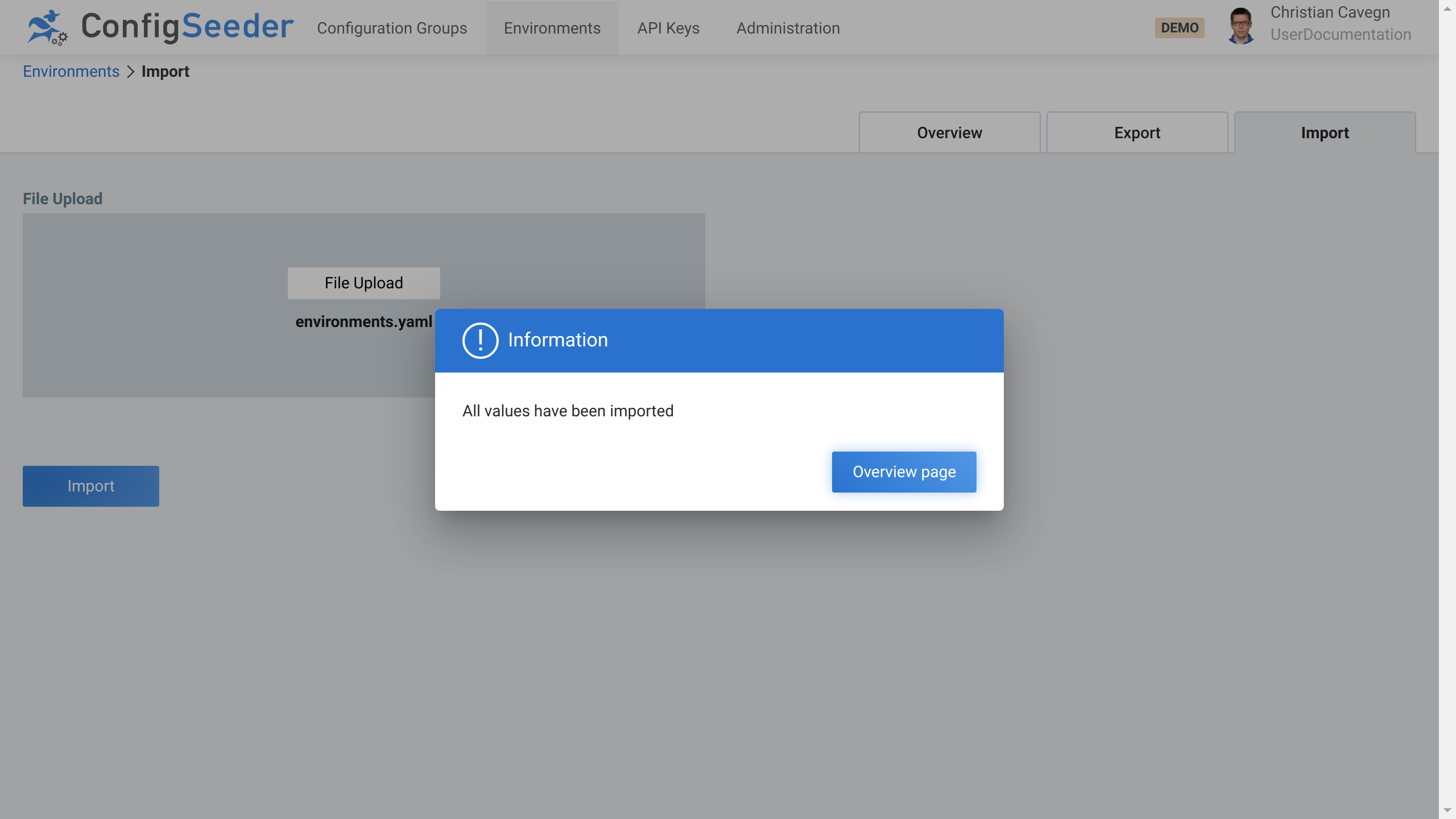Switch to the Overview tab

(949, 133)
